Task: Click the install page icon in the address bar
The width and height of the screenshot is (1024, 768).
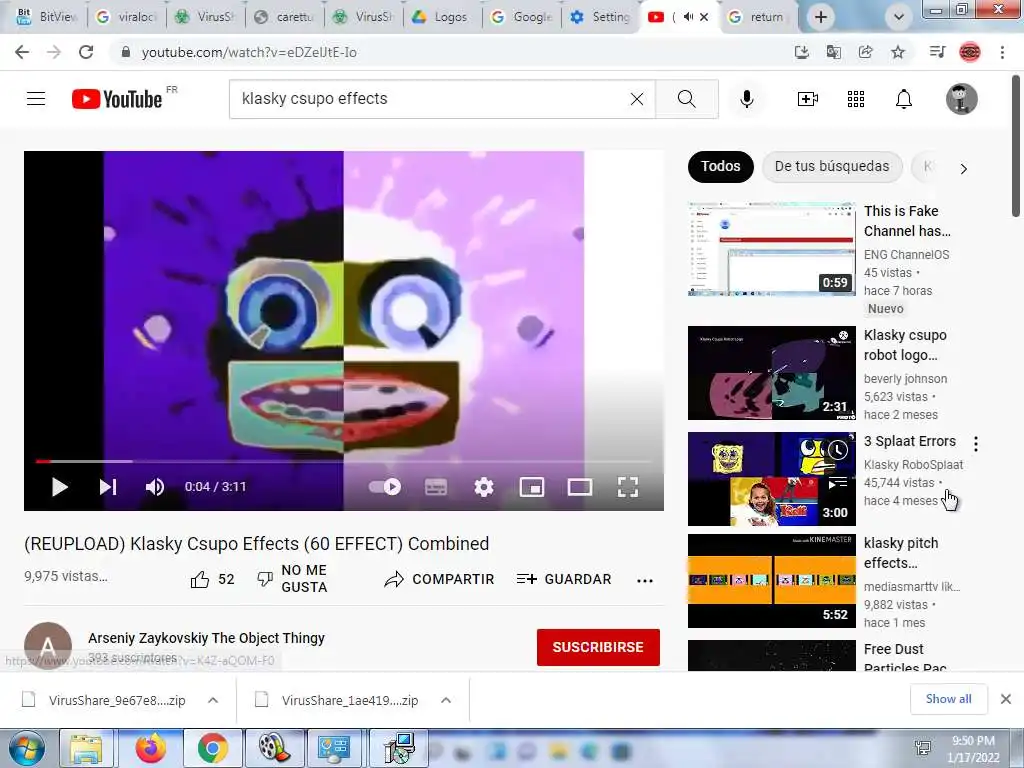Action: [x=801, y=52]
